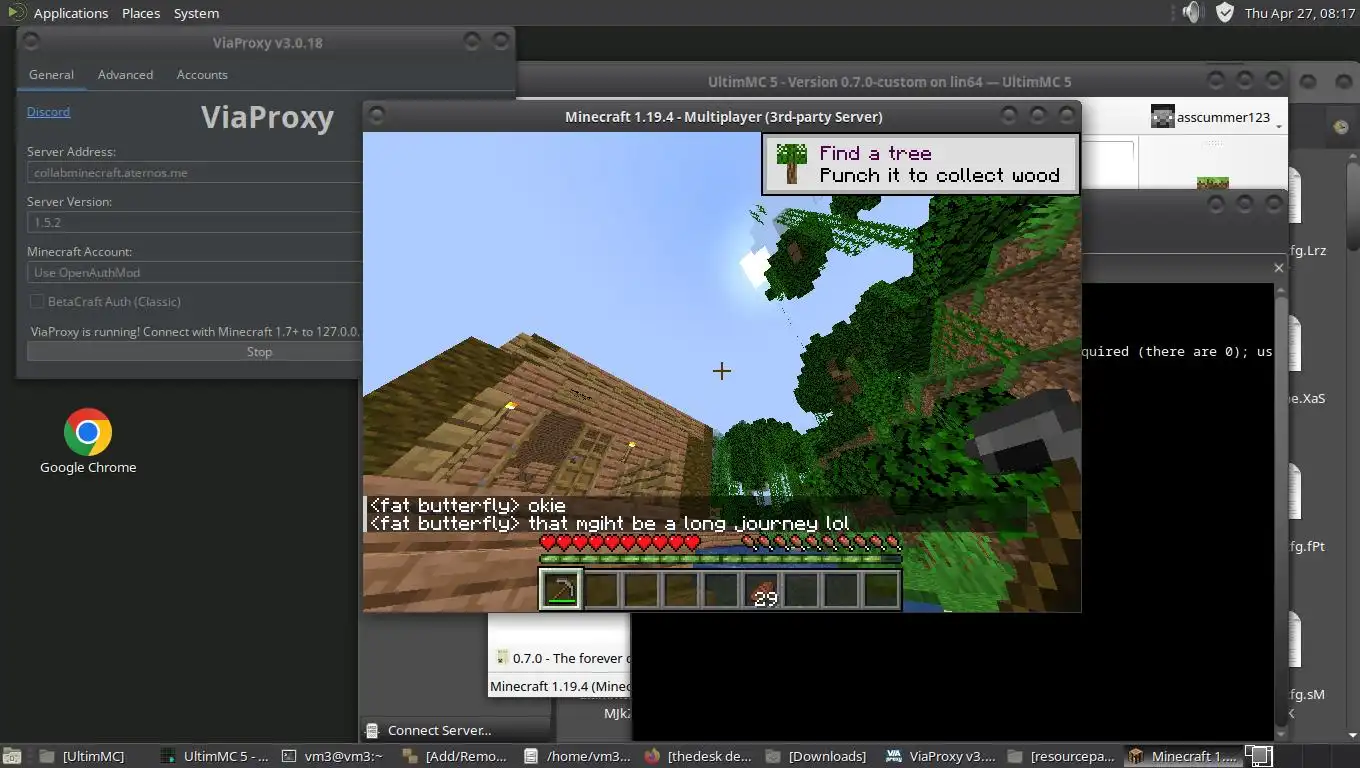Click the hunger bar in Minecraft HUD
The image size is (1360, 768).
821,543
